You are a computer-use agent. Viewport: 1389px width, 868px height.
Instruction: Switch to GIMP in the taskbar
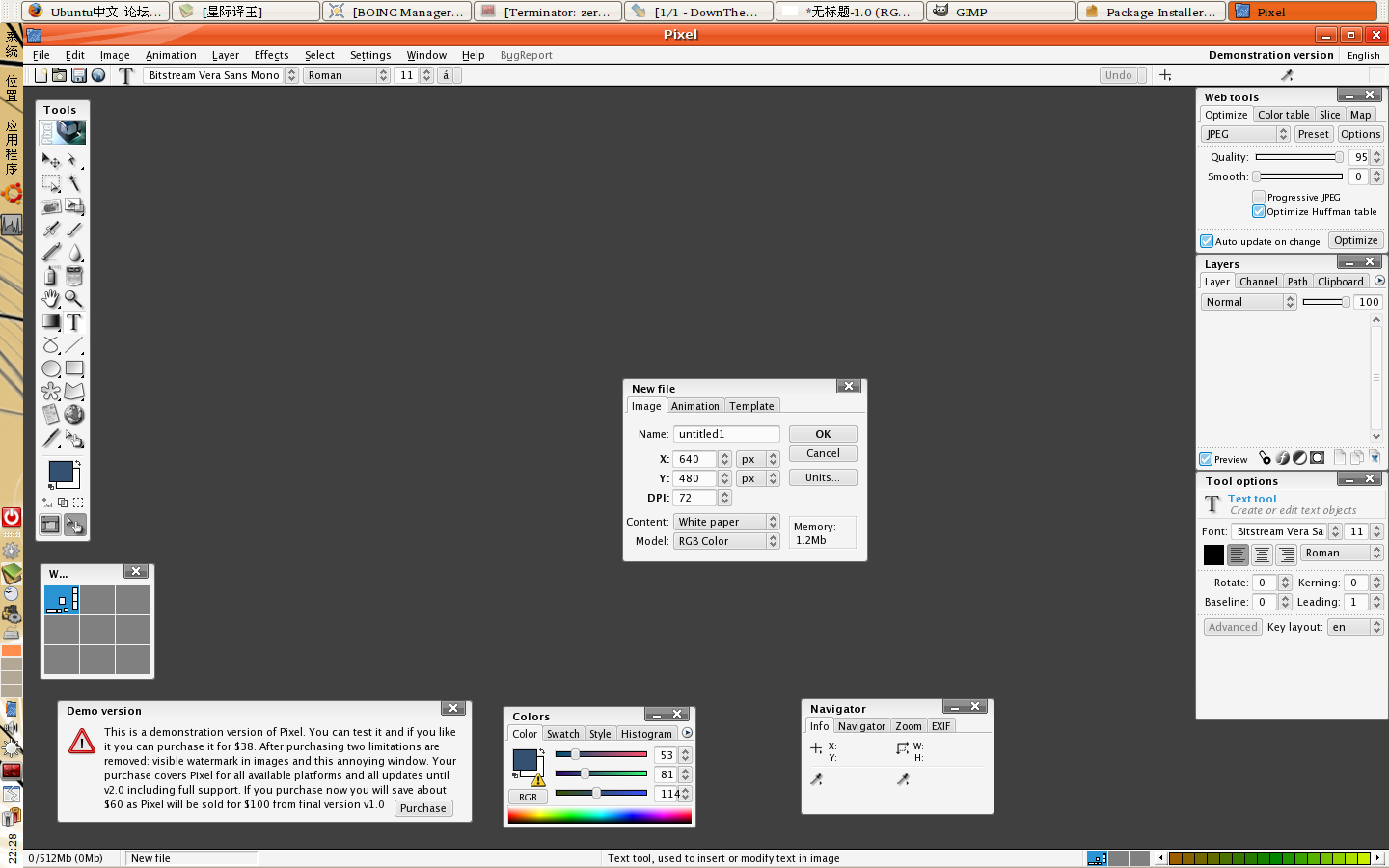click(1001, 12)
